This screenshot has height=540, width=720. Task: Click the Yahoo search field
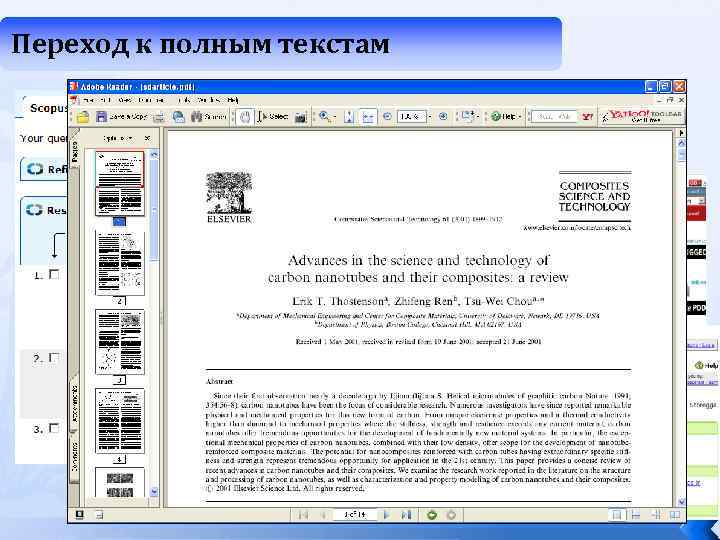(x=554, y=117)
